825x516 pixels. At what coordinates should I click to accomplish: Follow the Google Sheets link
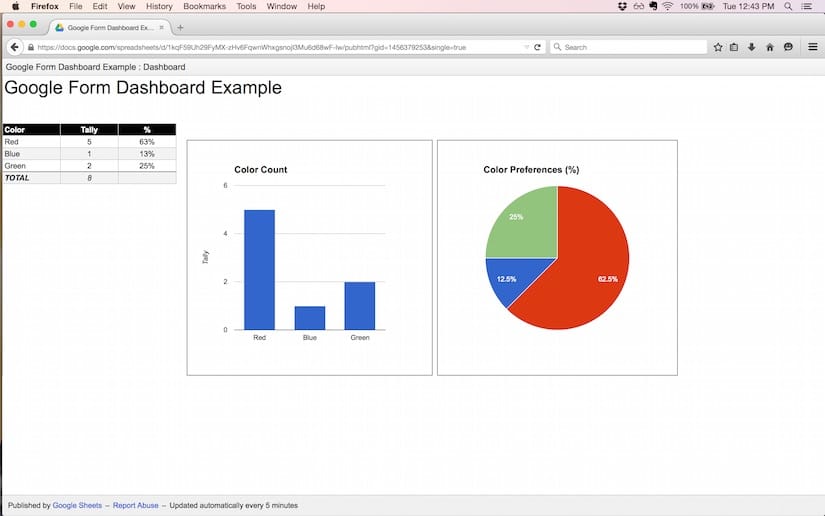pos(77,505)
